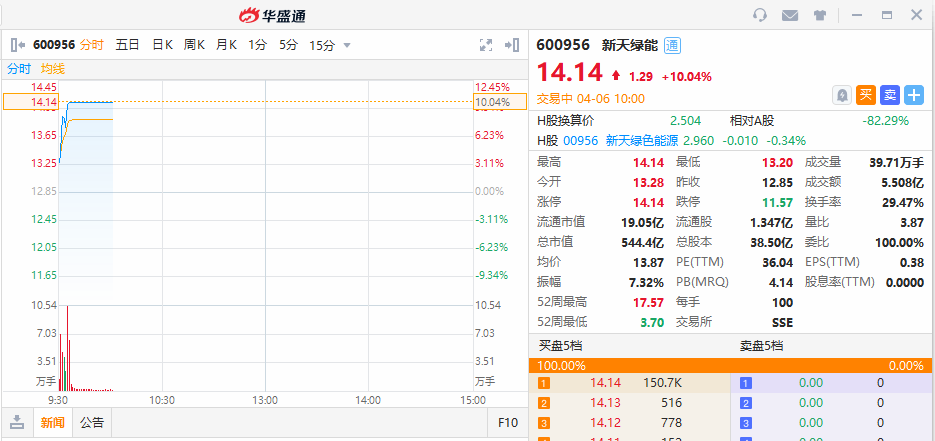This screenshot has width=935, height=441.
Task: Click the 相对A股 value -82.29%
Action: coord(886,121)
